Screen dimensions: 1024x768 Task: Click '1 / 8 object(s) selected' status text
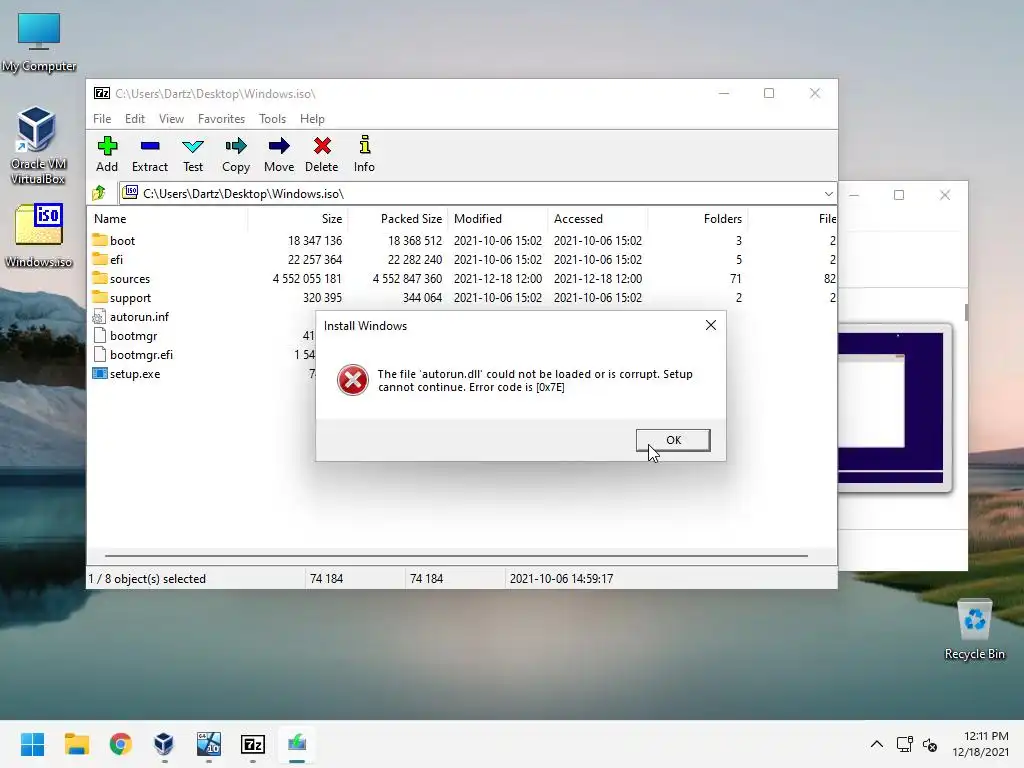click(x=147, y=579)
